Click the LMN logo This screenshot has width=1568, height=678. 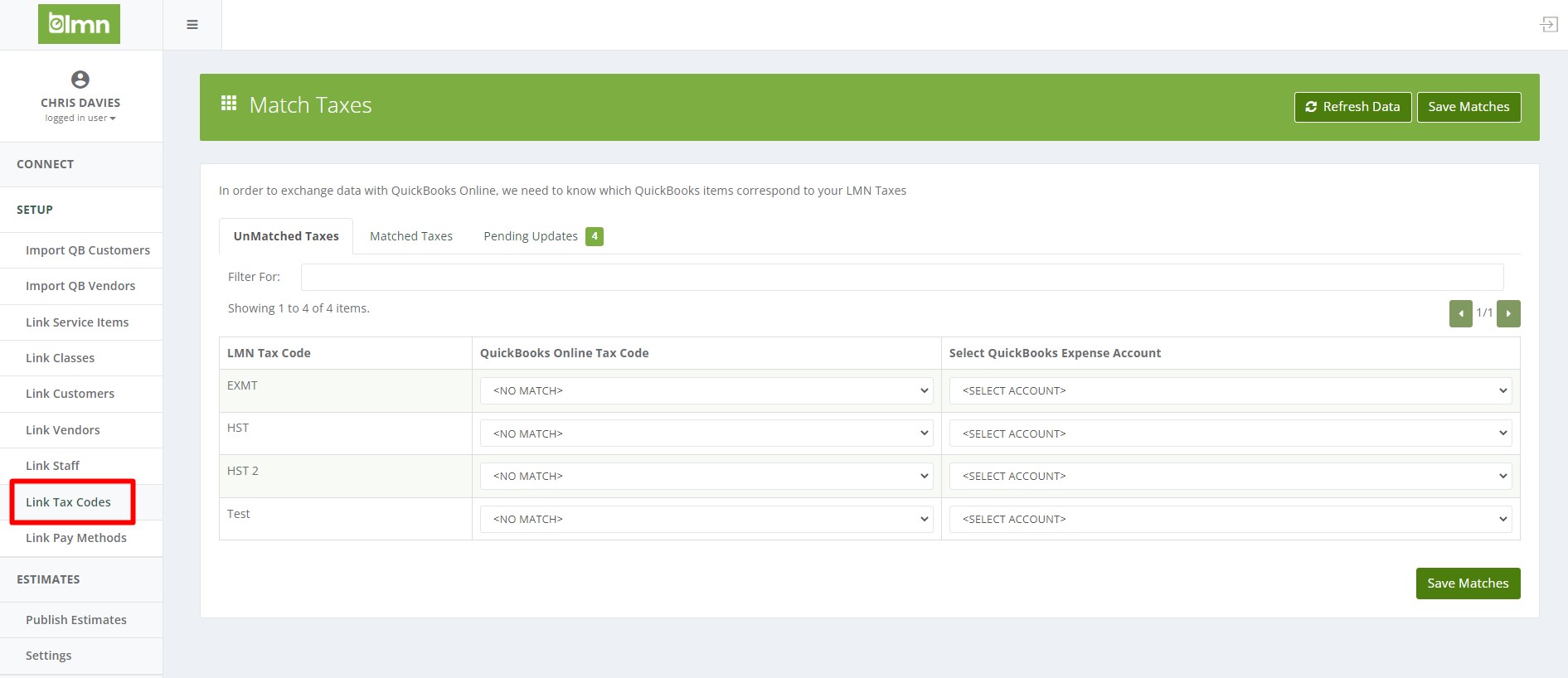tap(79, 24)
